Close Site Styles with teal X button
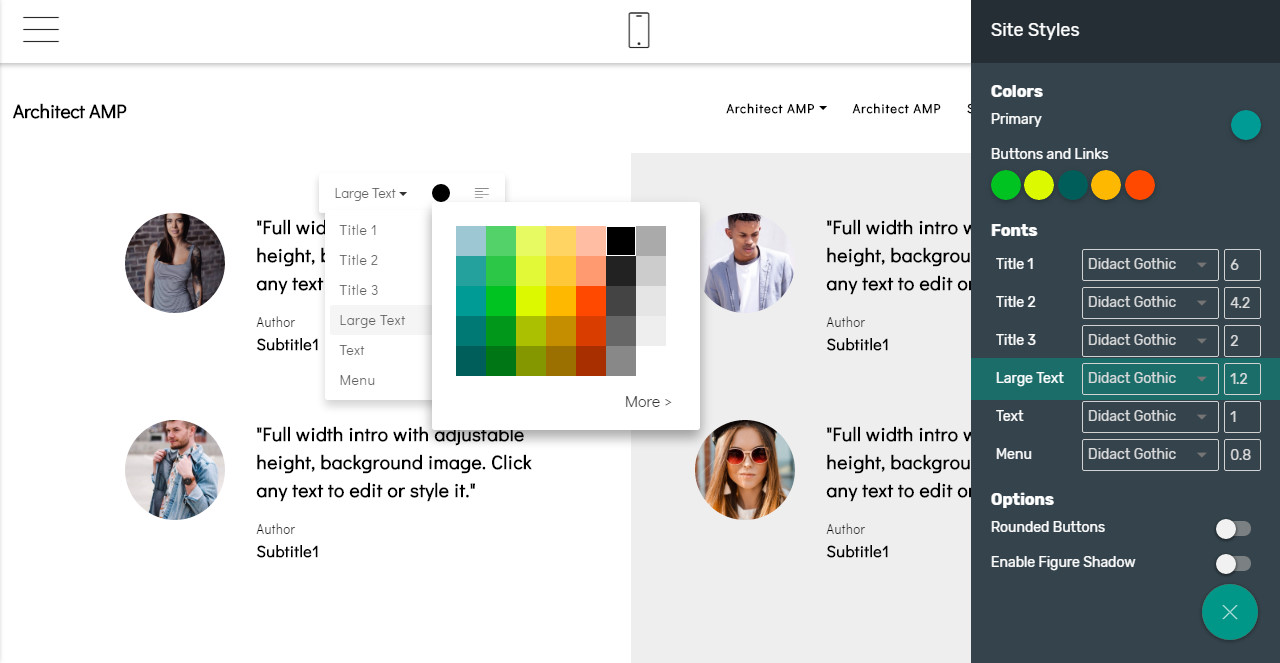The width and height of the screenshot is (1280, 663). [1229, 612]
